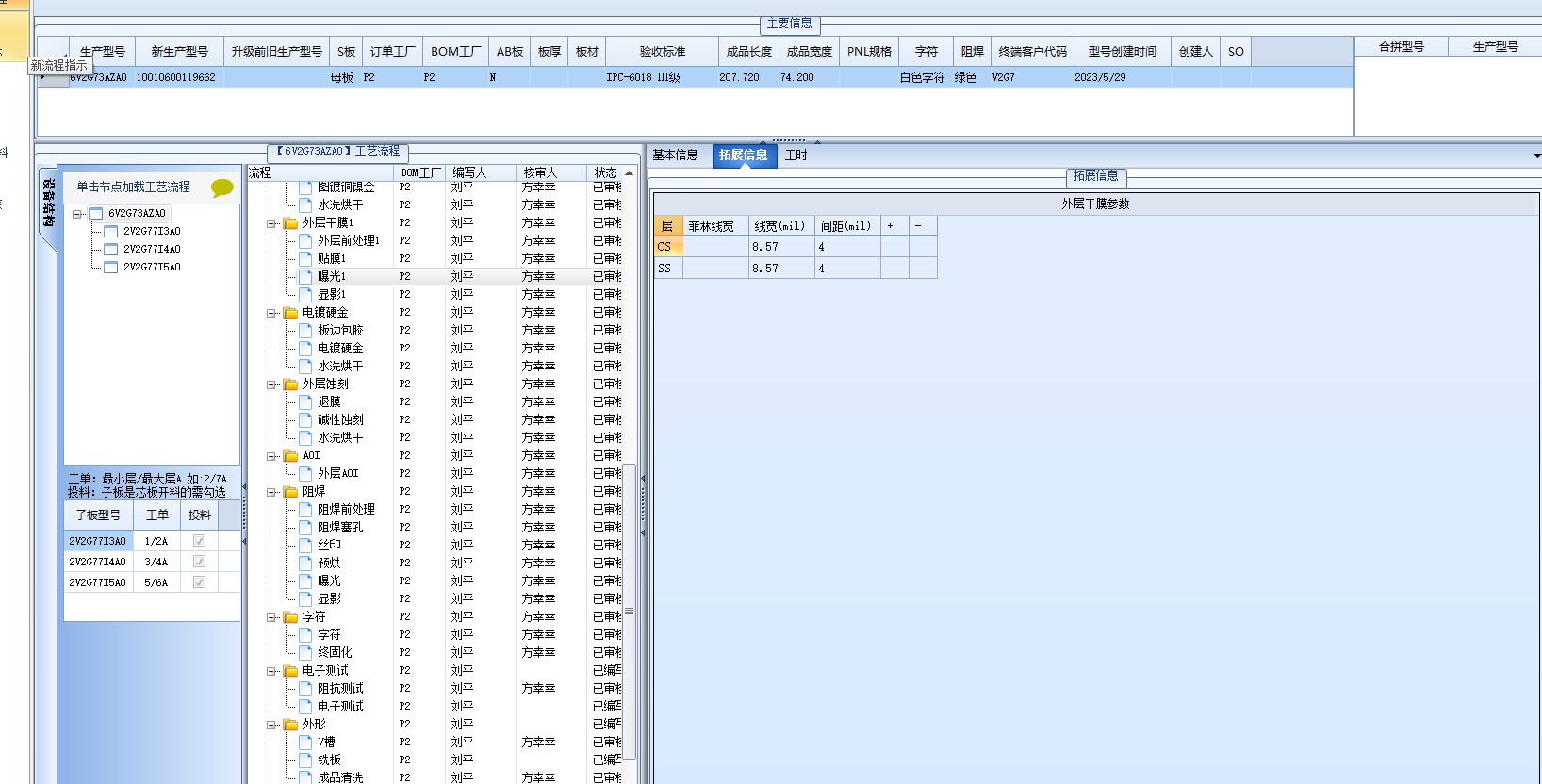Collapse the 电子测试 process group
Viewport: 1542px width, 784px height.
271,671
